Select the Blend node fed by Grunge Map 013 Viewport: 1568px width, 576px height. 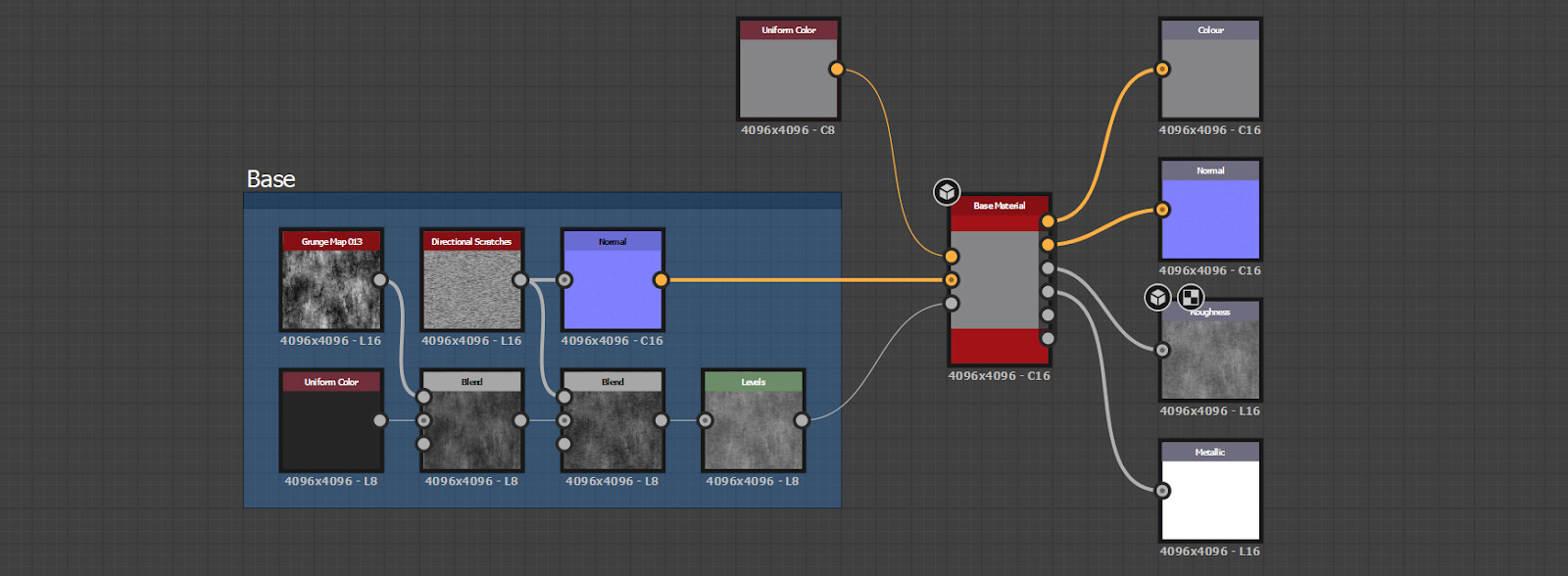[472, 420]
